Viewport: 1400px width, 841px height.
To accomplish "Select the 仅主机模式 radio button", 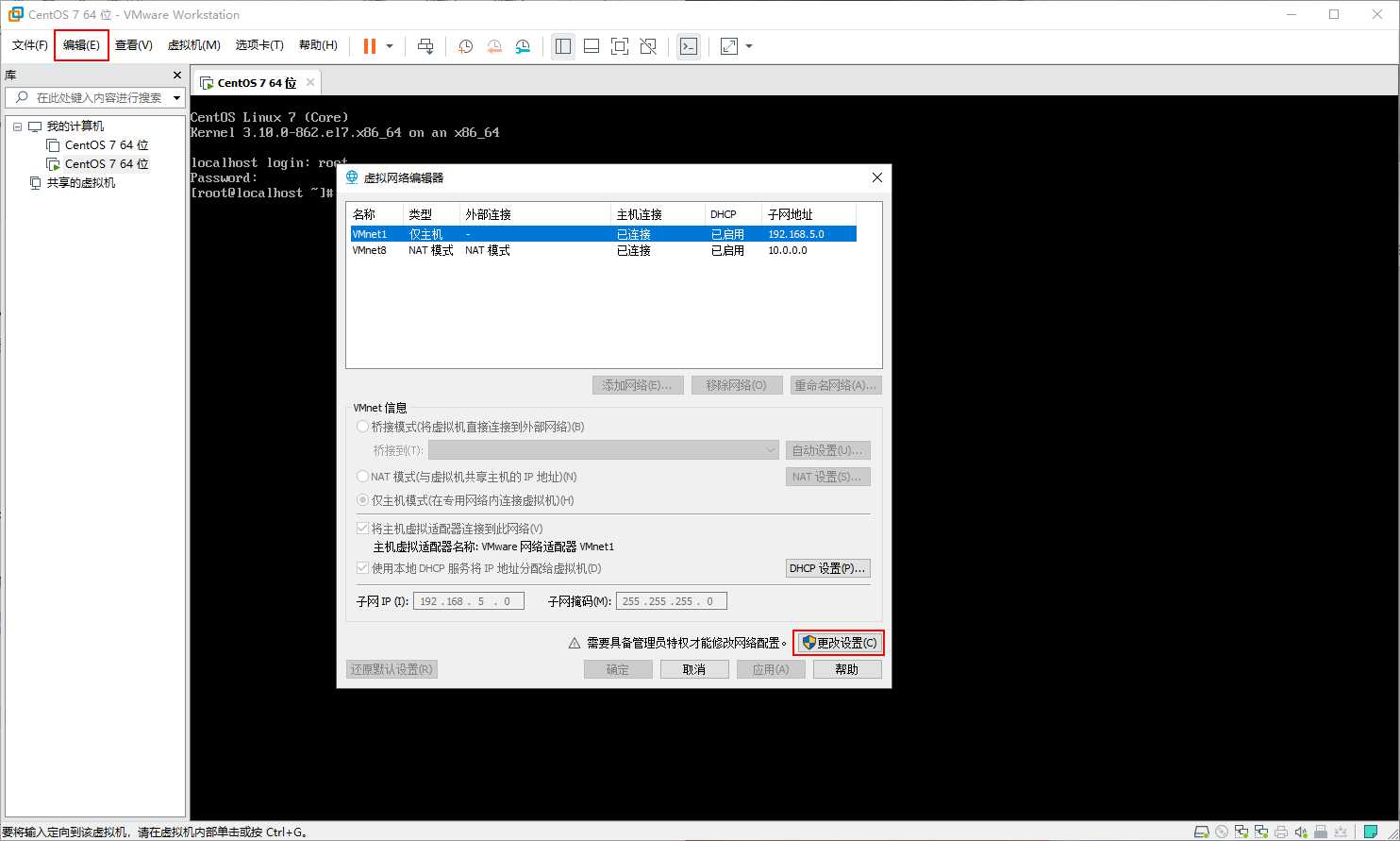I will pyautogui.click(x=363, y=500).
